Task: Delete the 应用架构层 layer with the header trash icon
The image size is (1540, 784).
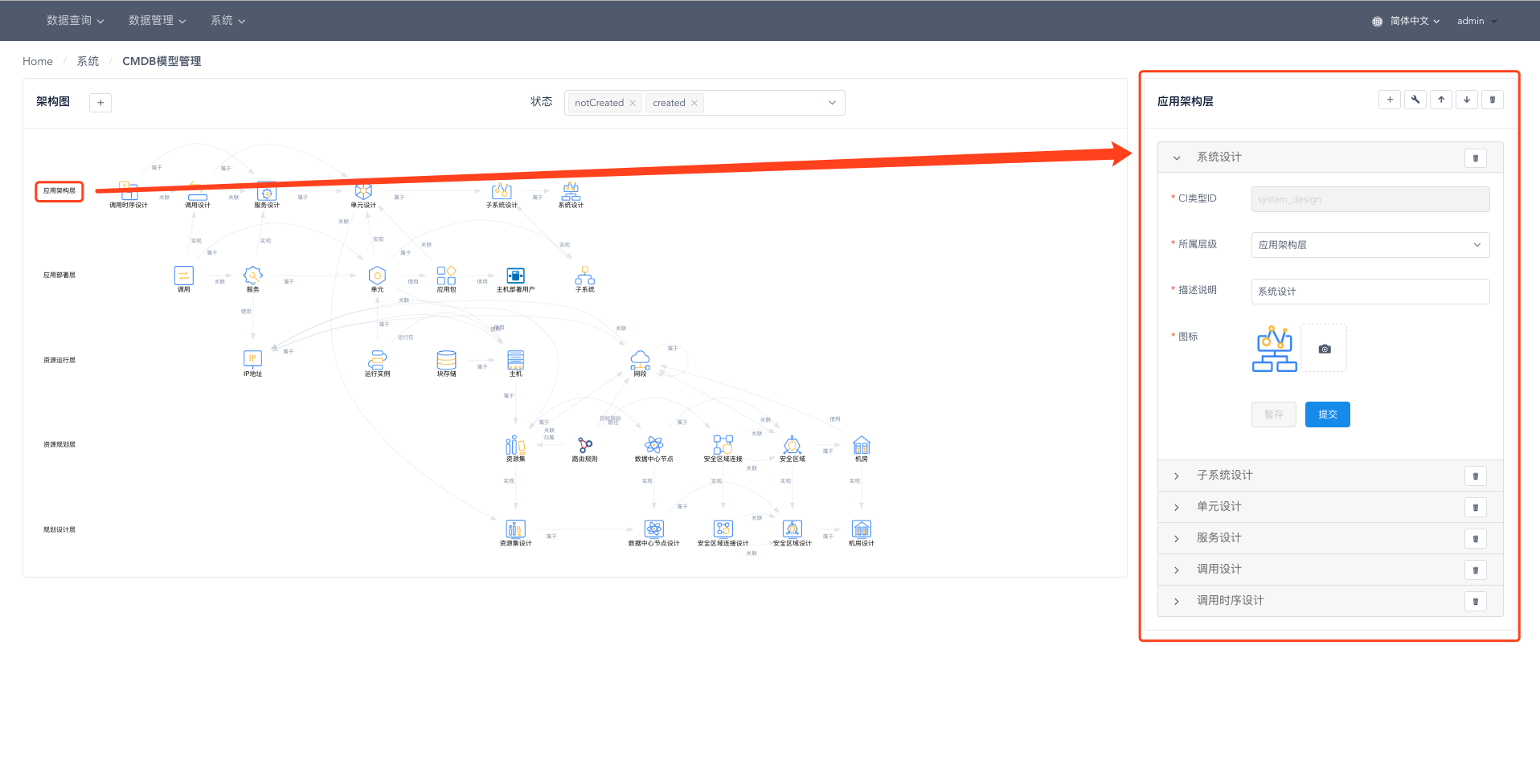Action: click(x=1493, y=100)
